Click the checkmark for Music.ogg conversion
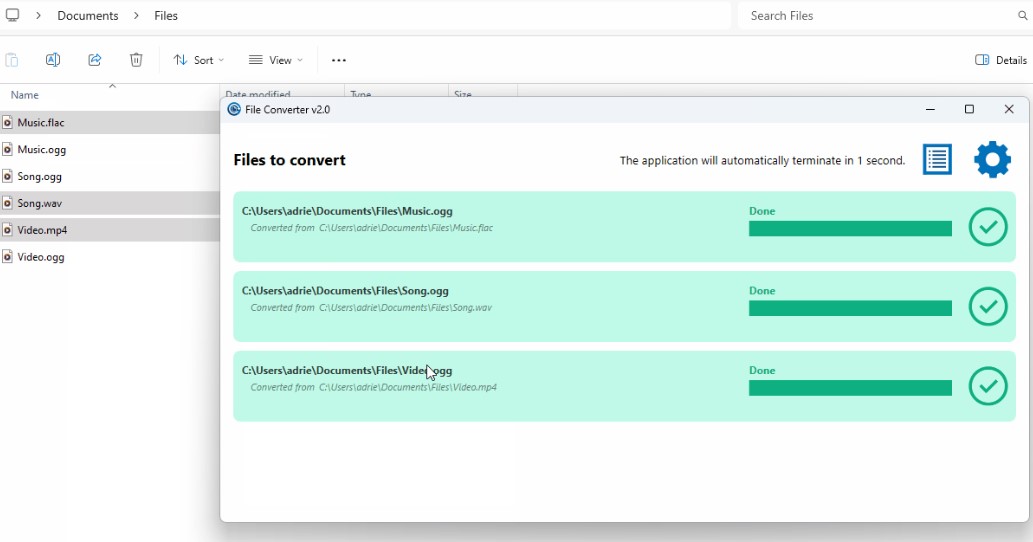The height and width of the screenshot is (542, 1033). [x=988, y=227]
